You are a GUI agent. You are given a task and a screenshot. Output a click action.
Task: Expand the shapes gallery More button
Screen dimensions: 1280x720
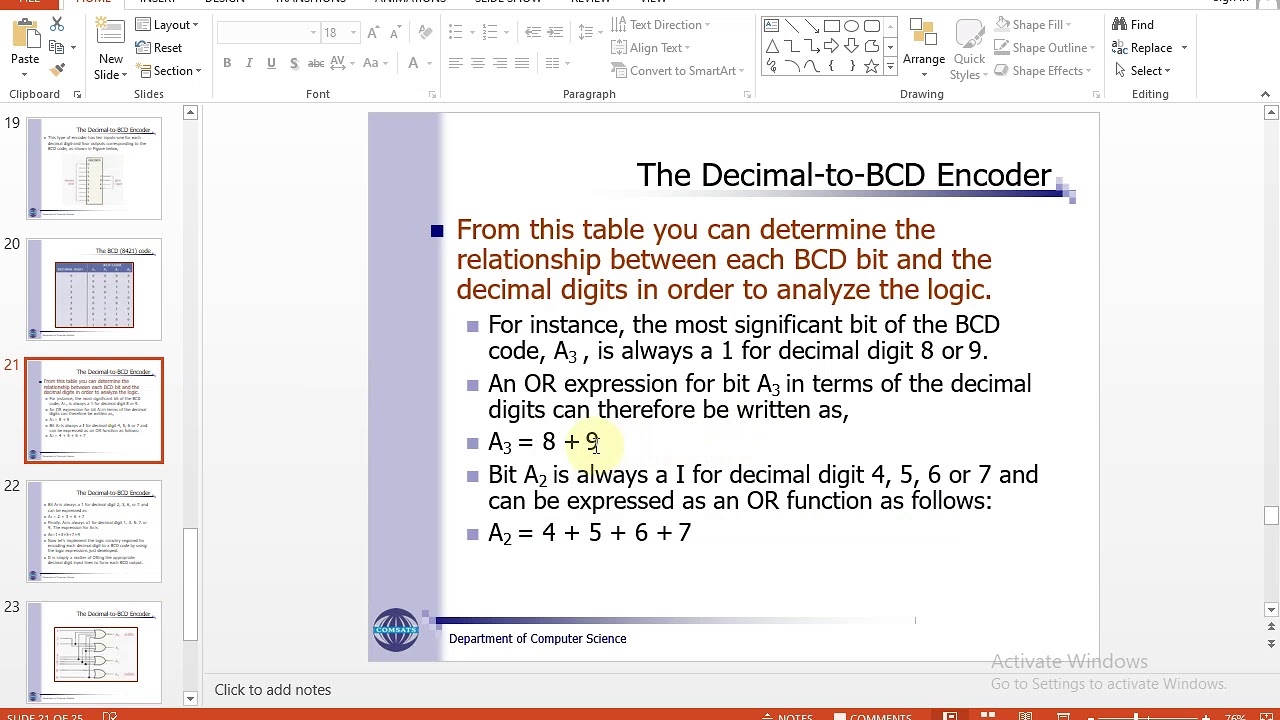[x=889, y=67]
